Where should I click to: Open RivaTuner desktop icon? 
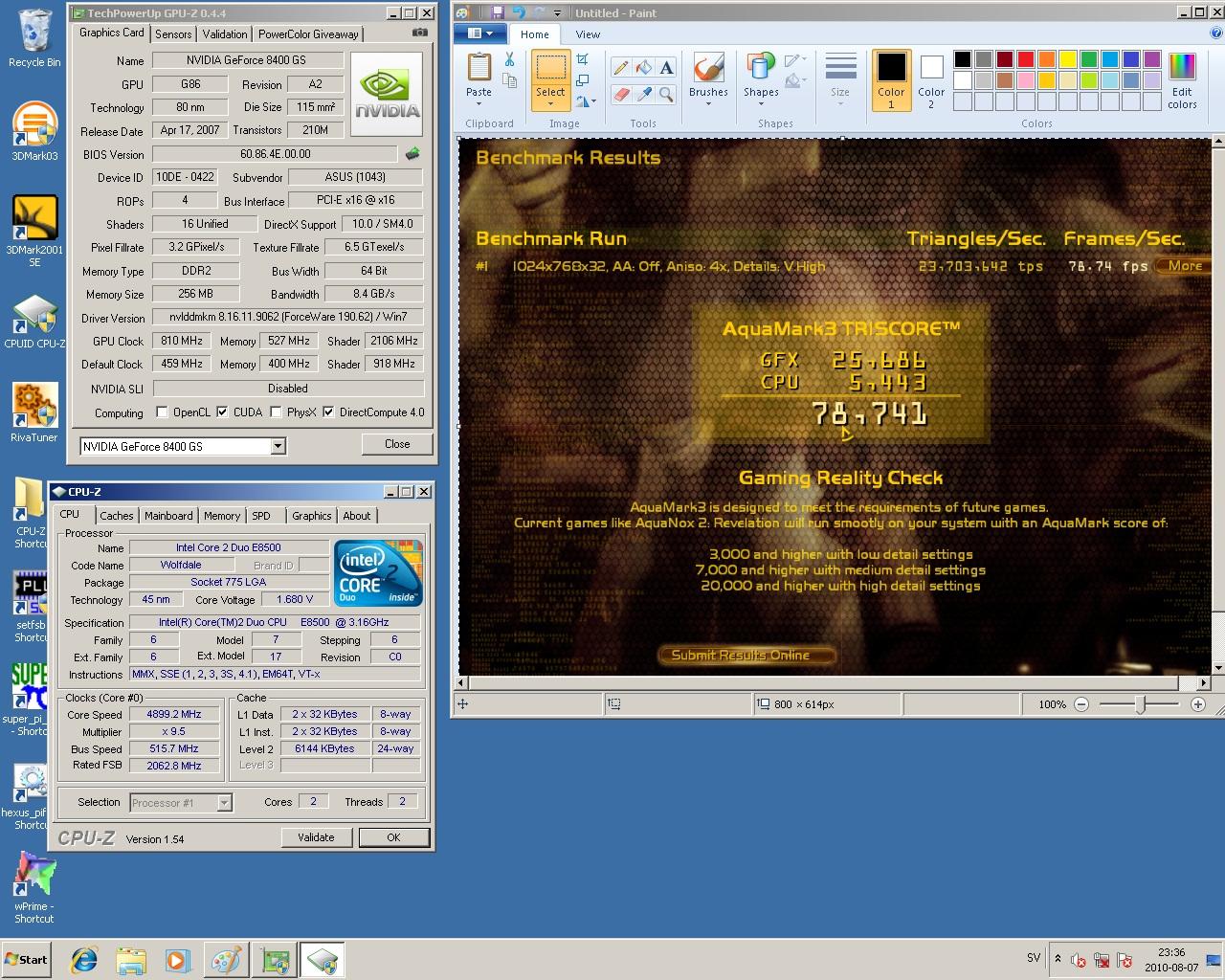tap(34, 412)
